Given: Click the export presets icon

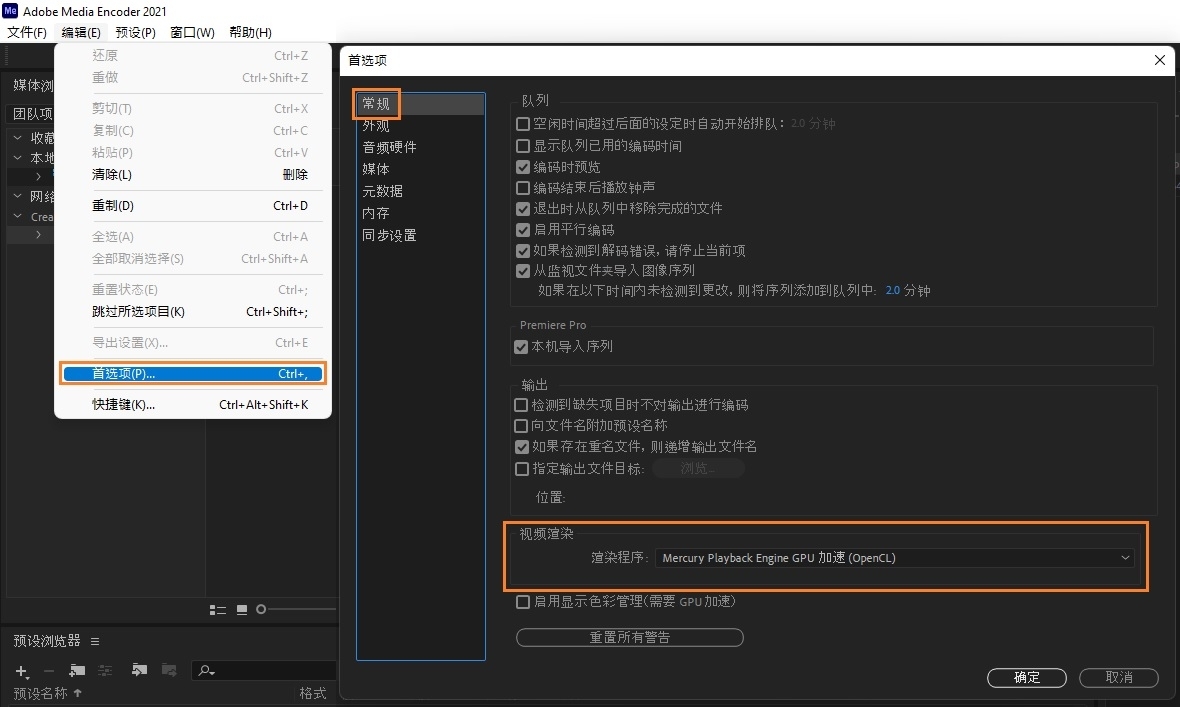Looking at the screenshot, I should coord(169,669).
